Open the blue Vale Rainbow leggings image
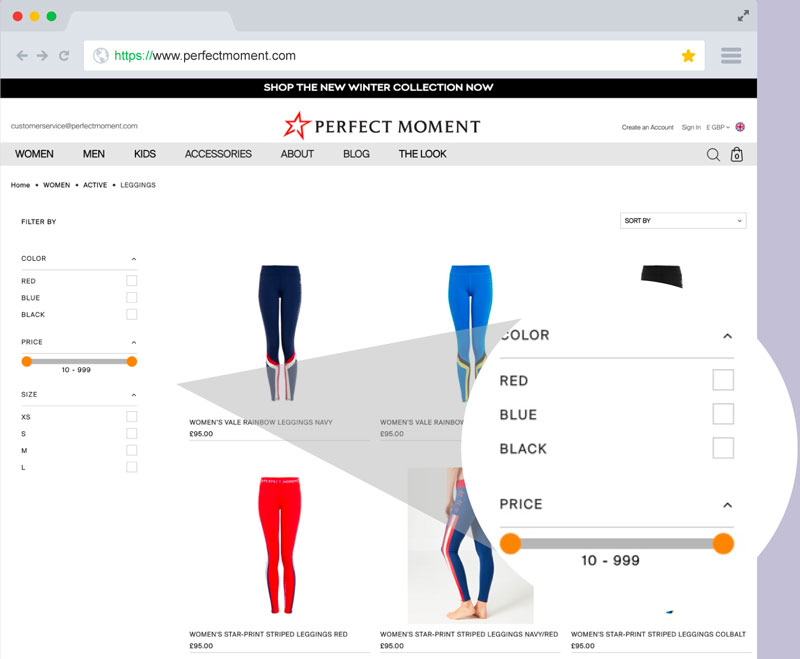Screen dimensions: 800x659 (469, 333)
